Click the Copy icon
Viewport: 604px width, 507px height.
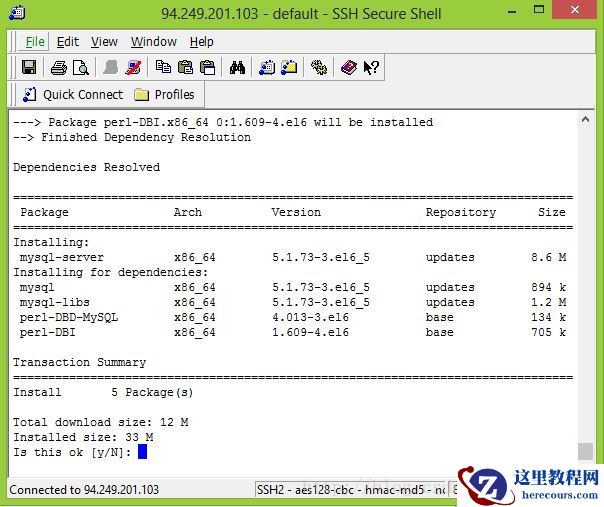pyautogui.click(x=163, y=67)
